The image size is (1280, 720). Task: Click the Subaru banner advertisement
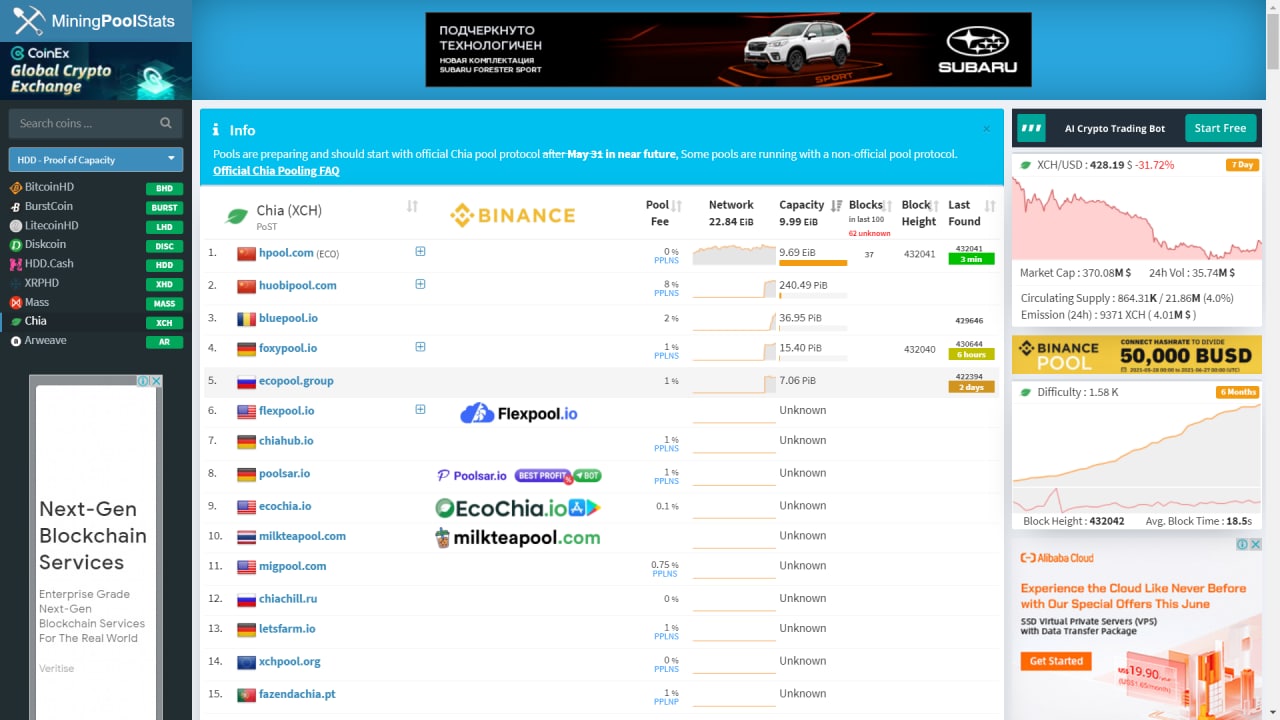pos(728,50)
